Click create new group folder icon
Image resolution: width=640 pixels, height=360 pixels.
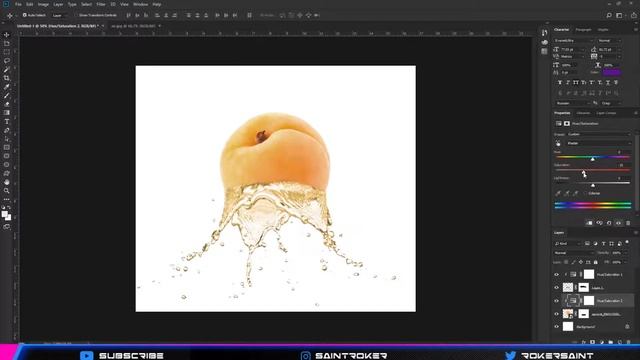pyautogui.click(x=611, y=342)
